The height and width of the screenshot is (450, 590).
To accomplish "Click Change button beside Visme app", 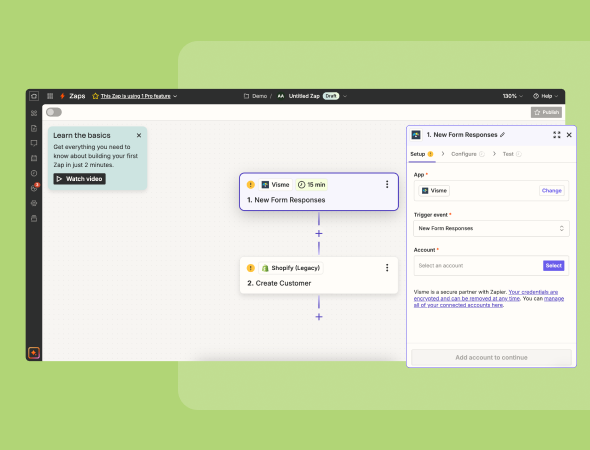I will [x=551, y=191].
